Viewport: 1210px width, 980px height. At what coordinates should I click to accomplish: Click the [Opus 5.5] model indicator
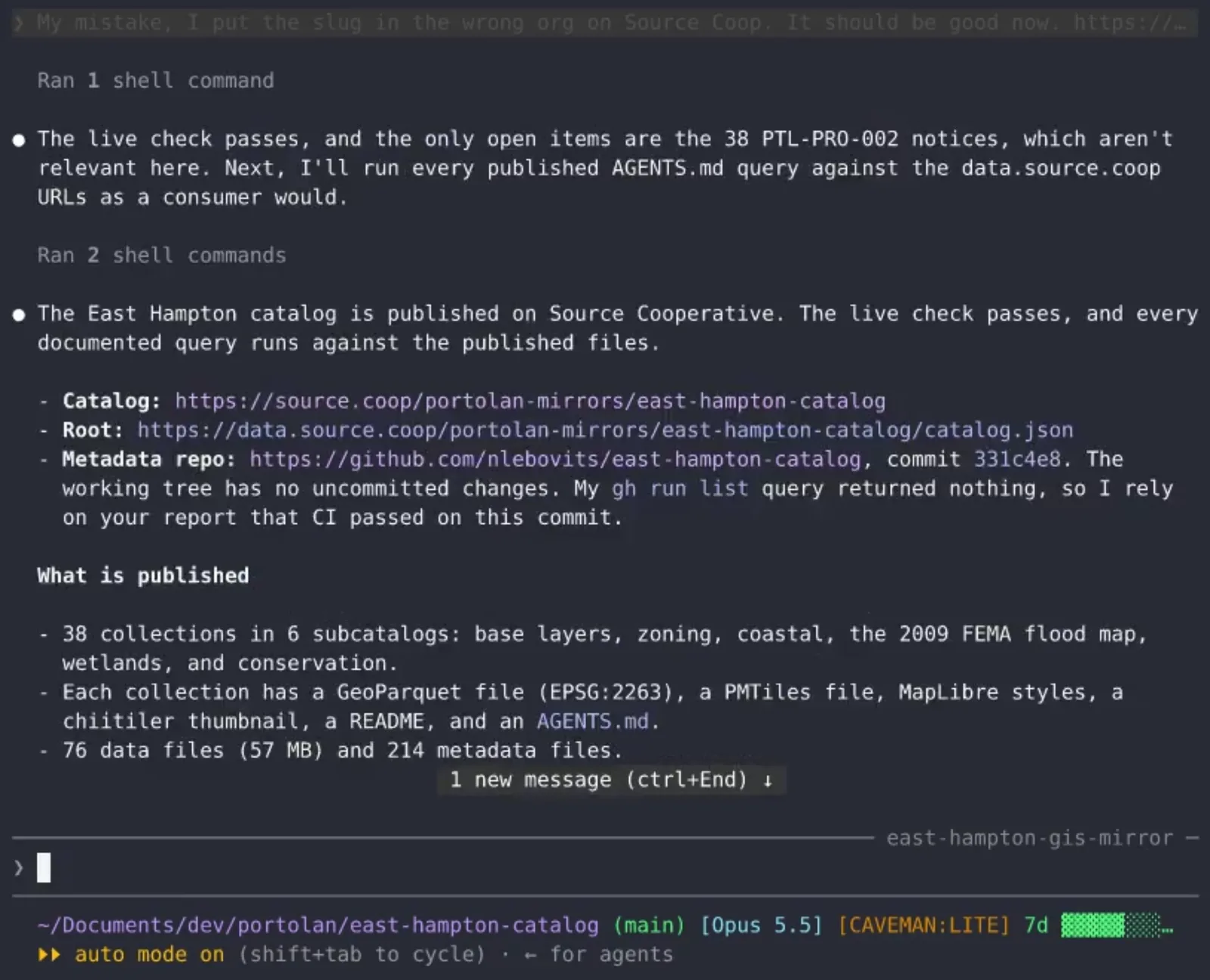(x=761, y=925)
